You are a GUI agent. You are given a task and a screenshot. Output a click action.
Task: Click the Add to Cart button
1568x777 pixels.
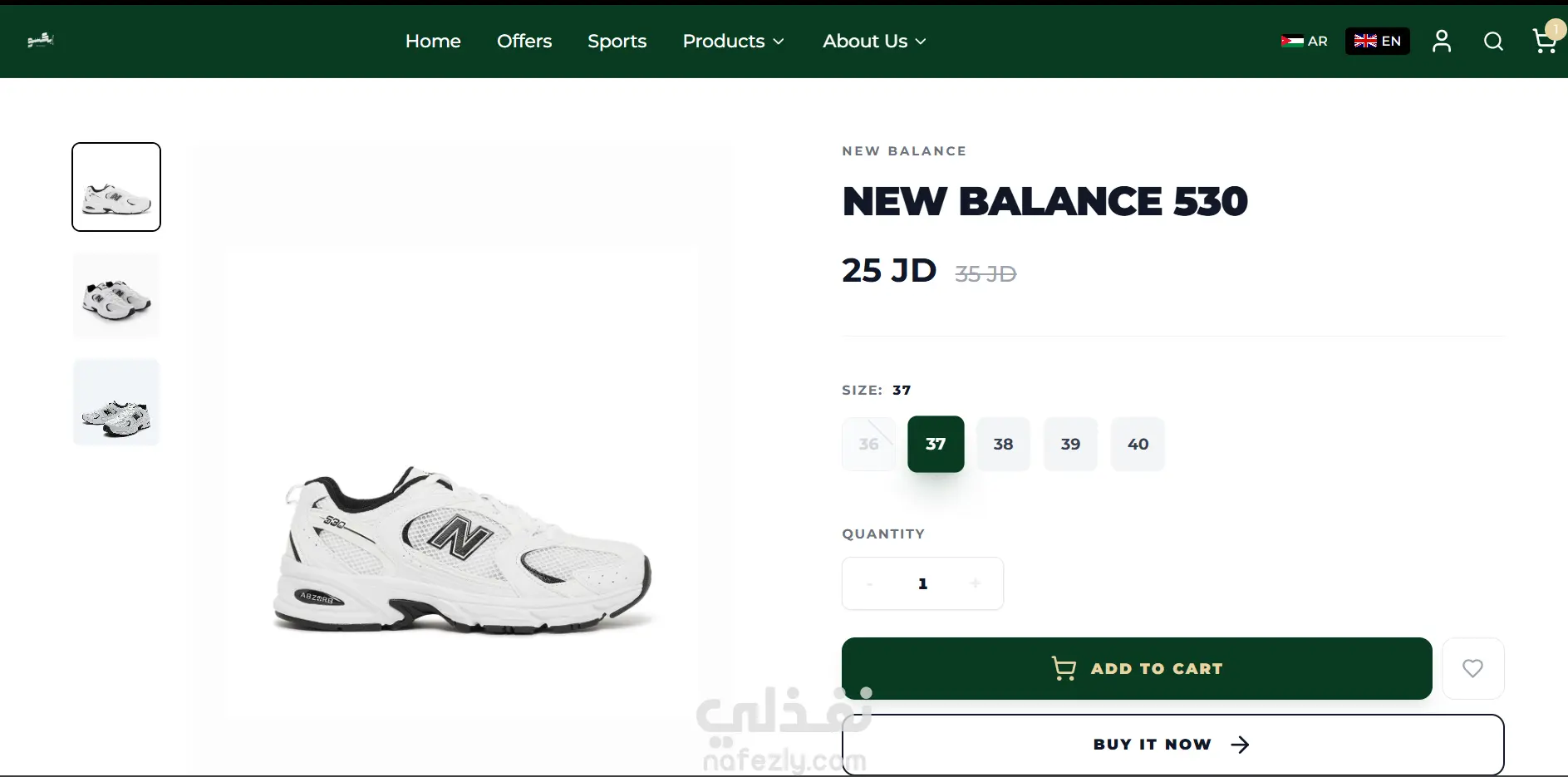pyautogui.click(x=1137, y=668)
